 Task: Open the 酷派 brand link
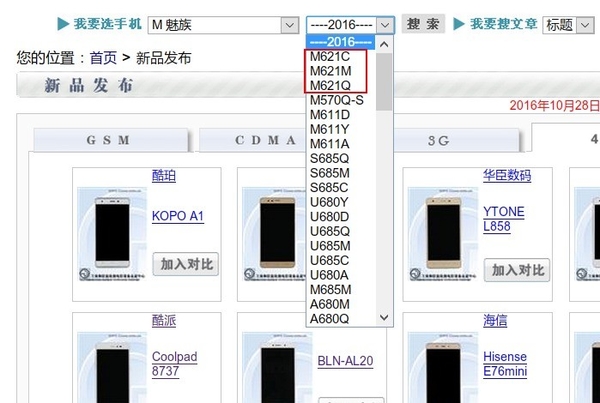click(164, 320)
